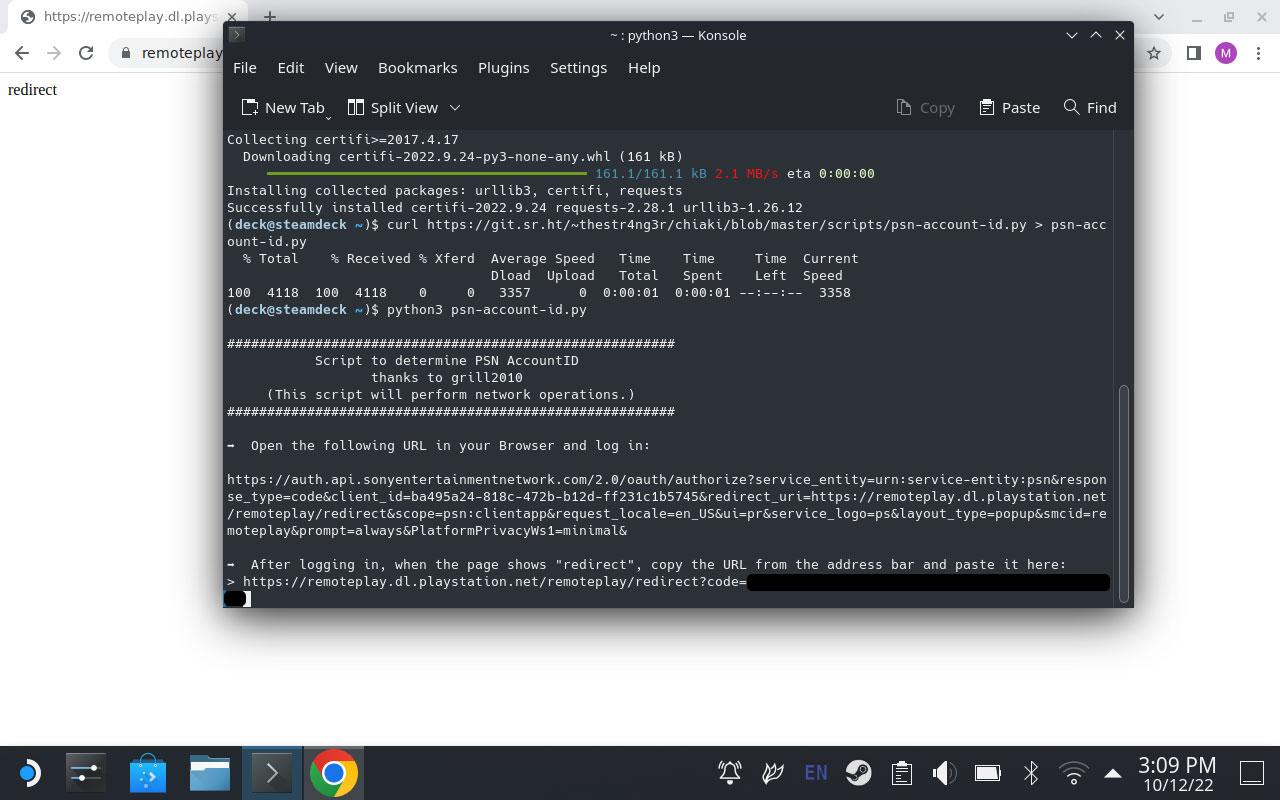The width and height of the screenshot is (1280, 800).
Task: Click the Find toolbar button
Action: pyautogui.click(x=1090, y=107)
